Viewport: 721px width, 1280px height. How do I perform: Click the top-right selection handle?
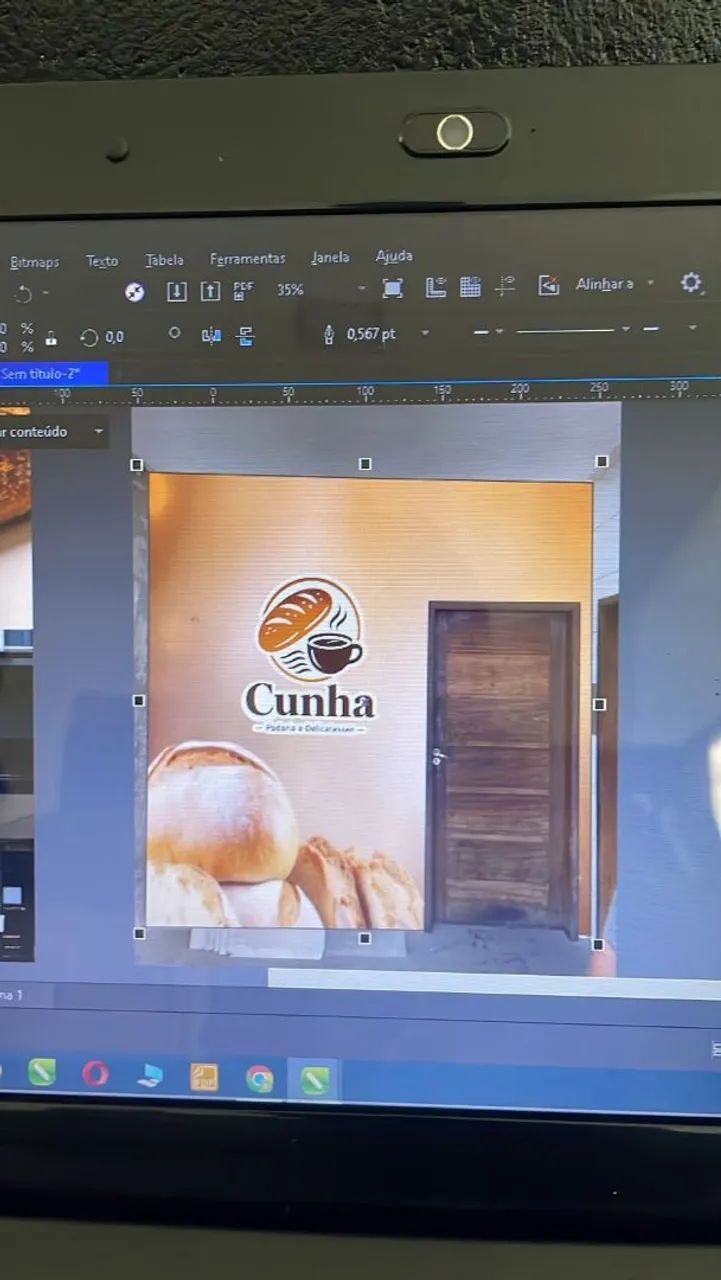pyautogui.click(x=602, y=461)
